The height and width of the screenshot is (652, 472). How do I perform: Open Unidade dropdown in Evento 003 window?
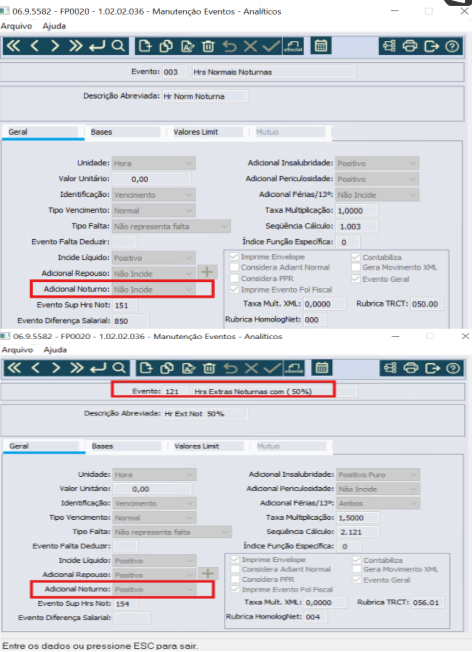point(153,163)
